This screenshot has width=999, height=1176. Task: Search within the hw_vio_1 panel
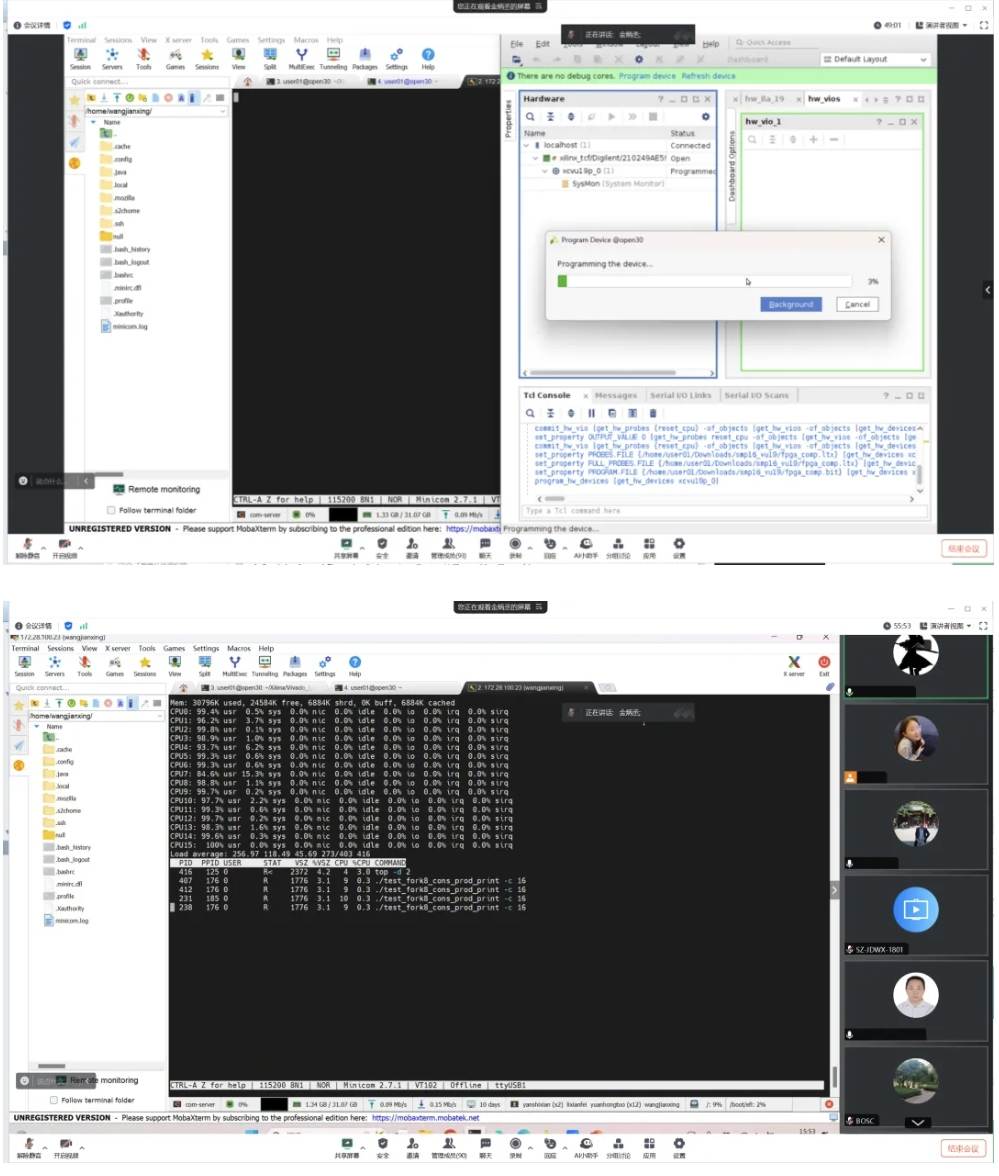(752, 140)
